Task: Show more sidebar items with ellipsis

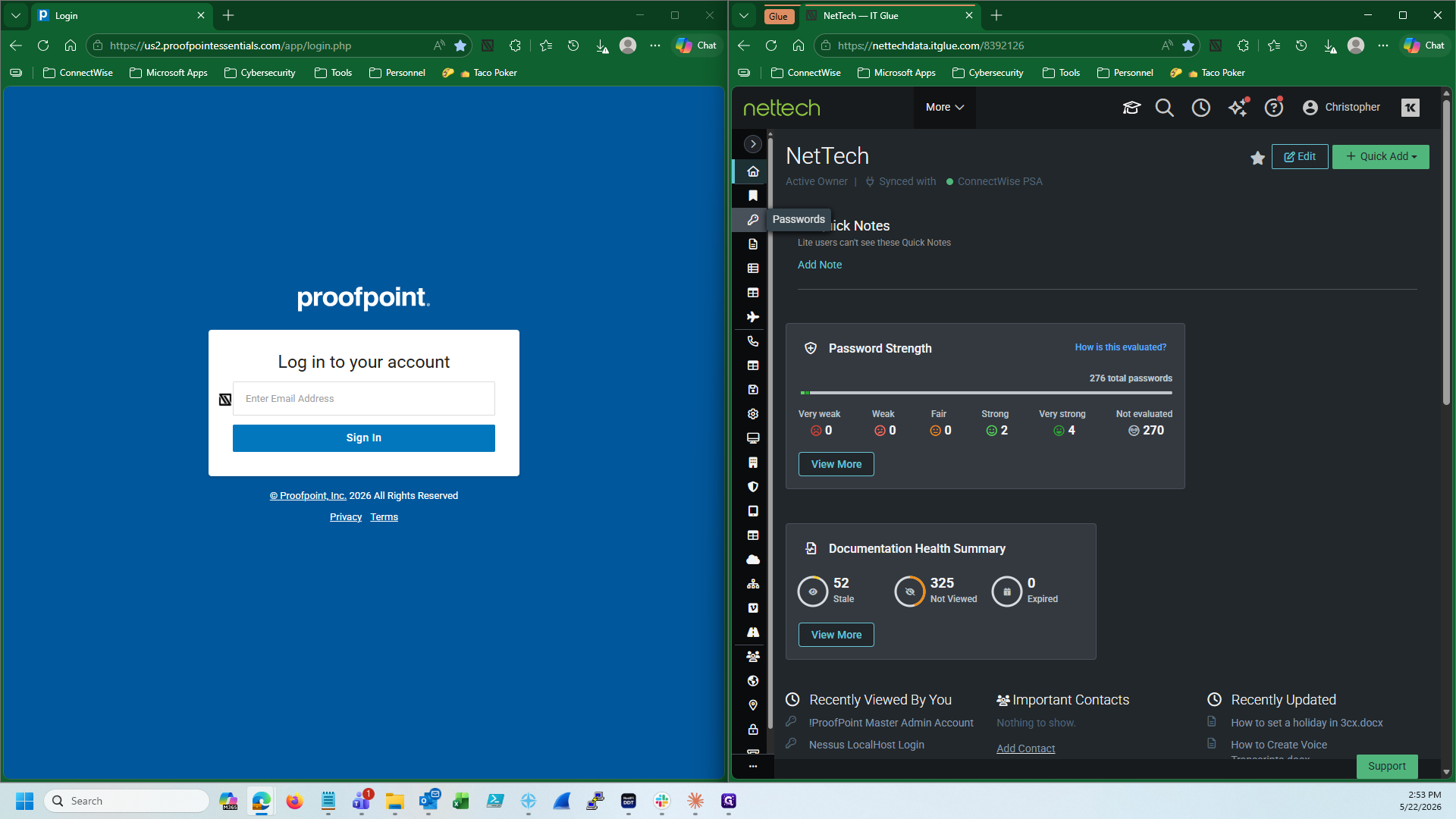Action: tap(752, 767)
